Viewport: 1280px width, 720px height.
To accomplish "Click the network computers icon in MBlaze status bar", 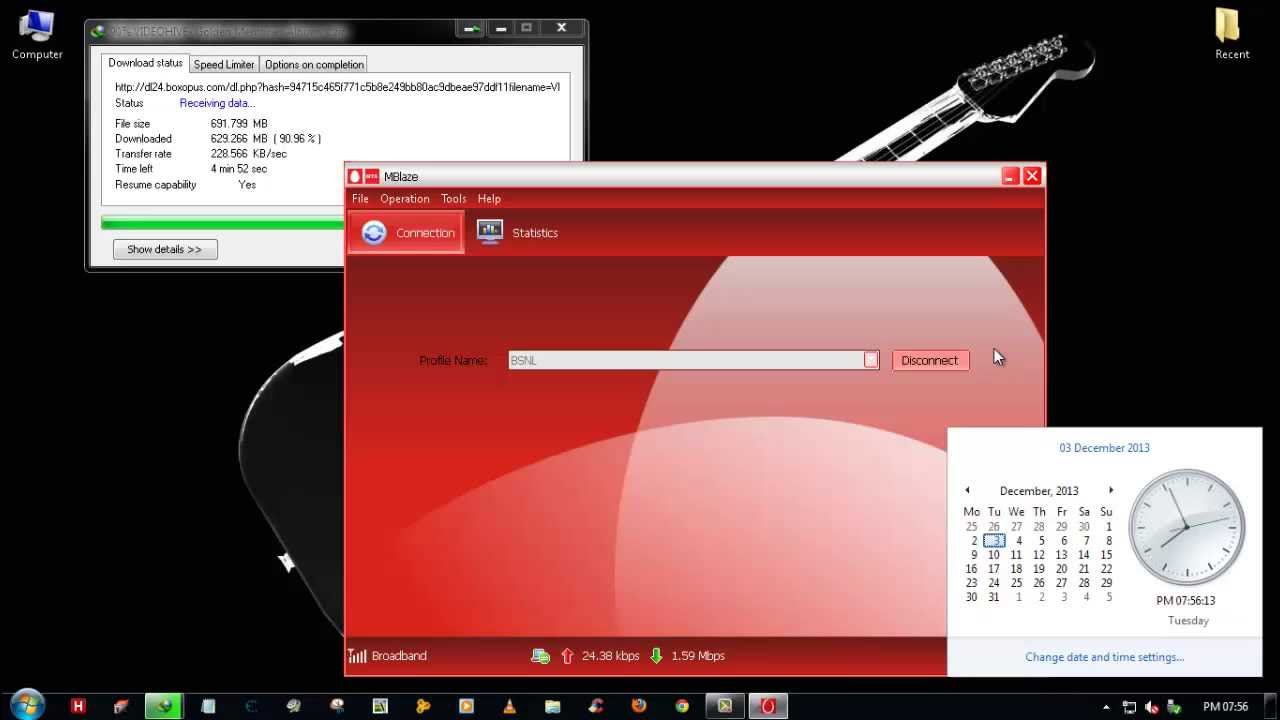I will click(x=540, y=656).
